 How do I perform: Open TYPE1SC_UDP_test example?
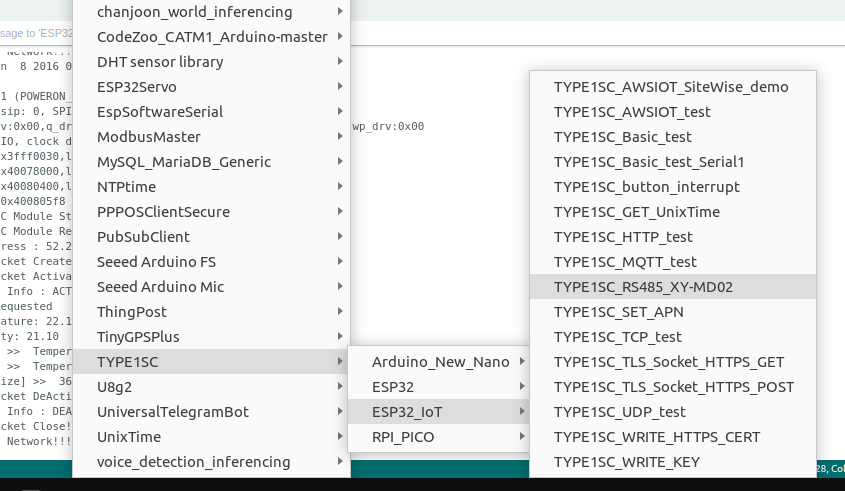coord(673,412)
